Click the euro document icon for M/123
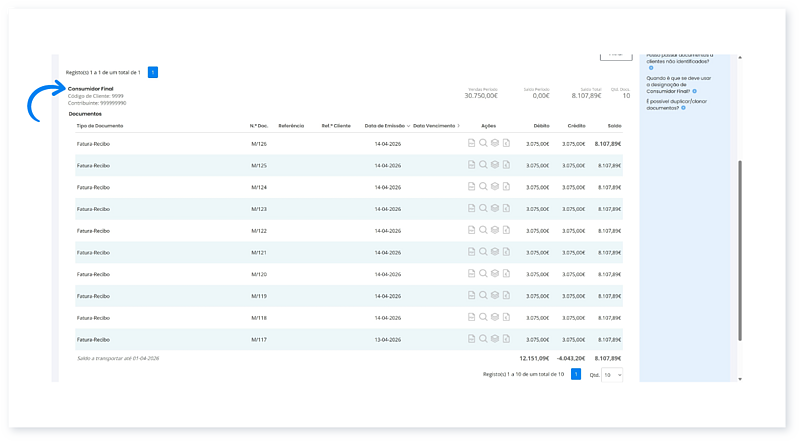Image resolution: width=800 pixels, height=442 pixels. click(506, 209)
